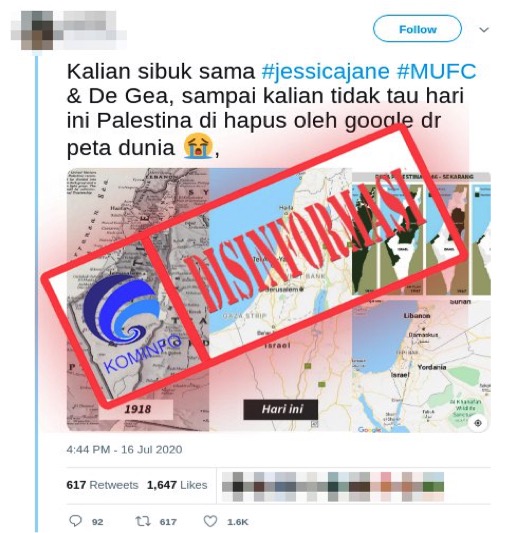Open the #MUFC hashtag link
The image size is (516, 533).
coord(436,71)
